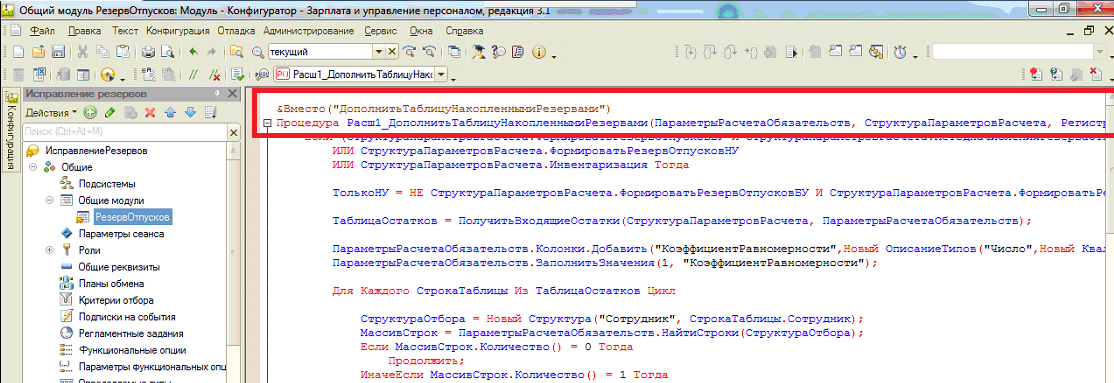Click the blue Move Up arrow icon
Image resolution: width=1114 pixels, height=383 pixels.
(170, 112)
